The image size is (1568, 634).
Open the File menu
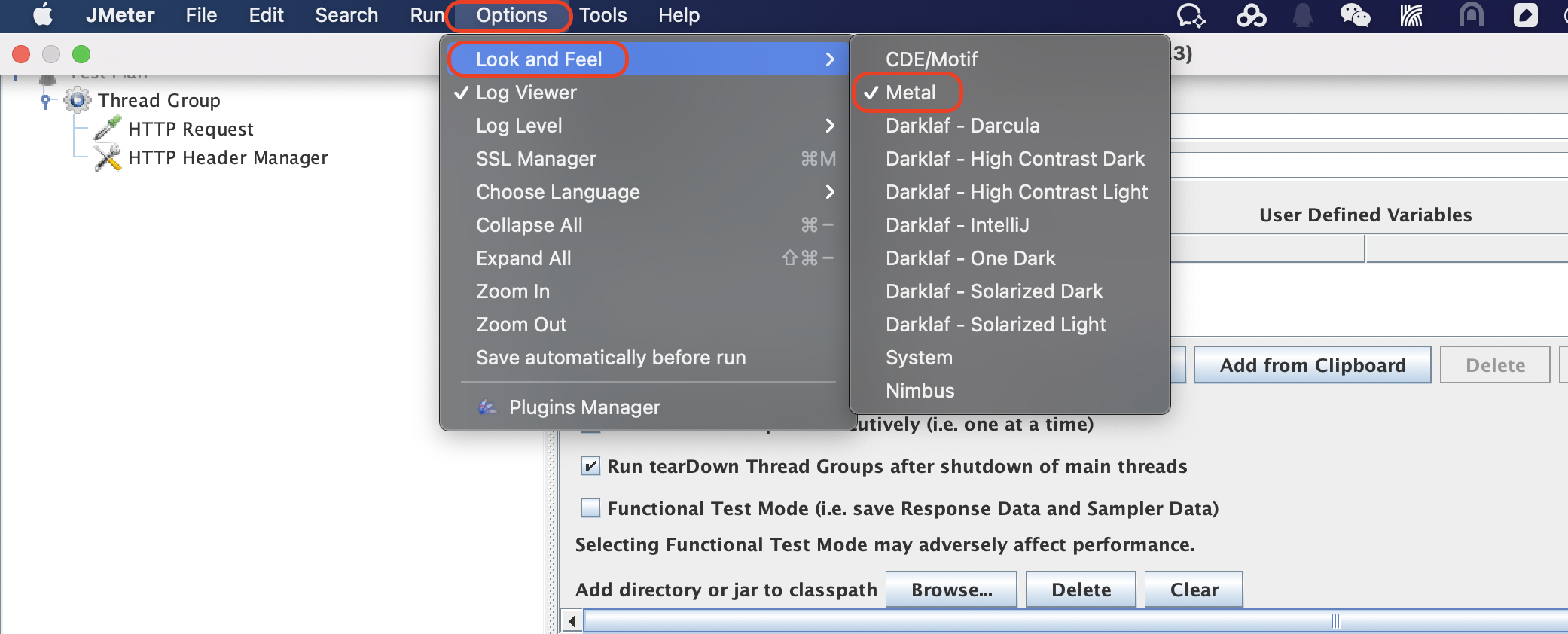coord(201,15)
